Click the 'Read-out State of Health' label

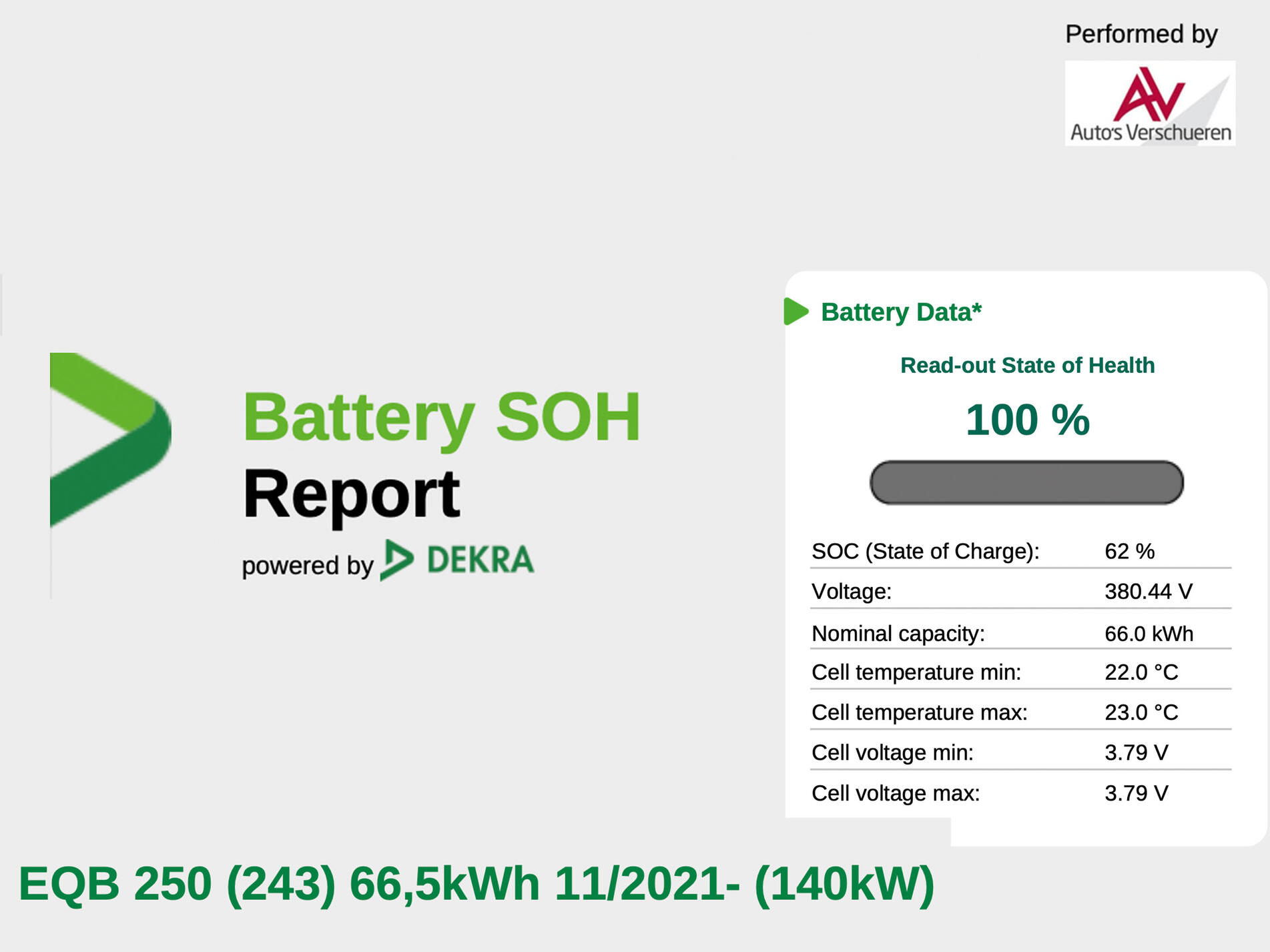click(x=1027, y=365)
